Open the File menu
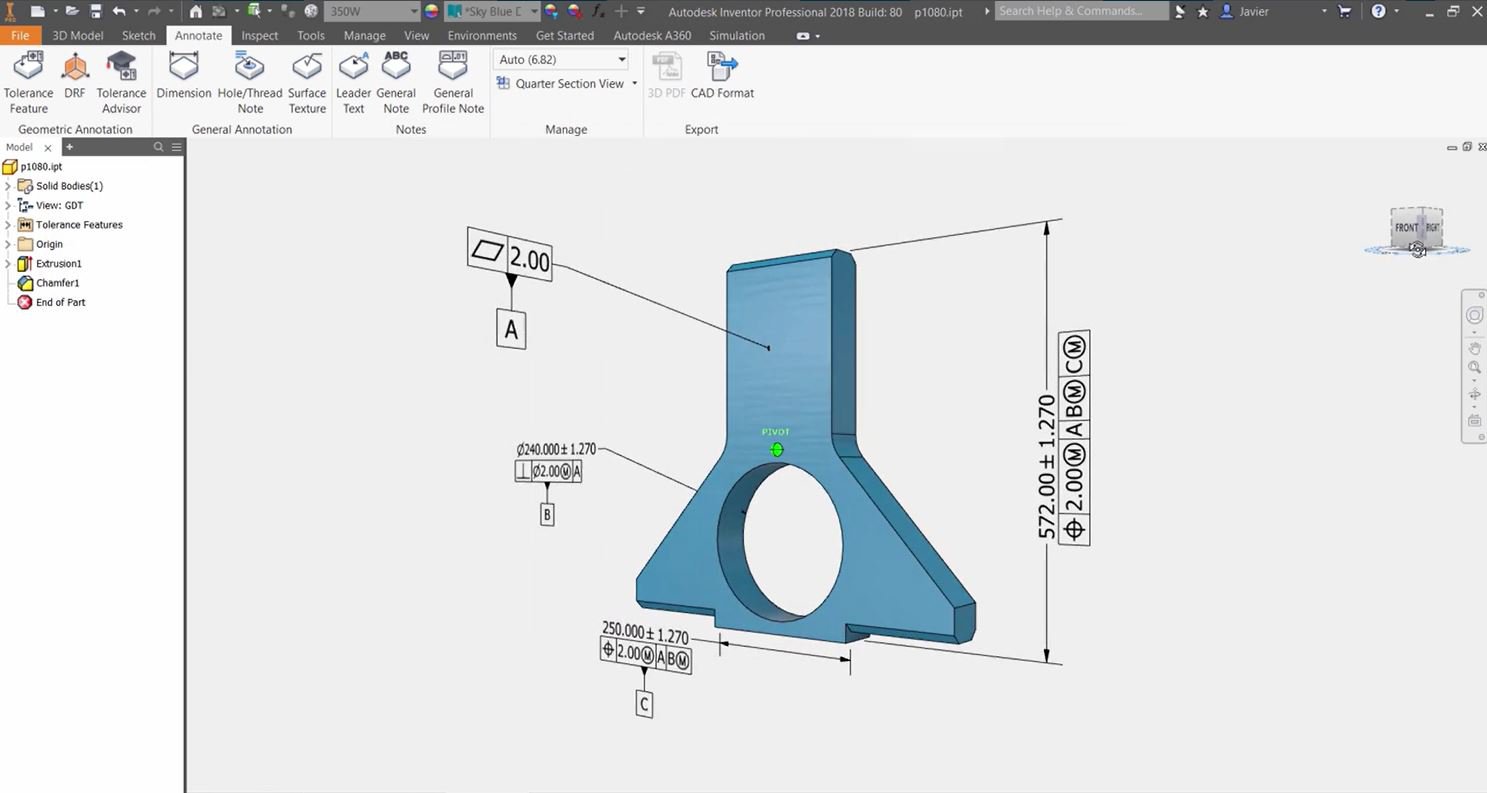The width and height of the screenshot is (1487, 793). click(20, 35)
